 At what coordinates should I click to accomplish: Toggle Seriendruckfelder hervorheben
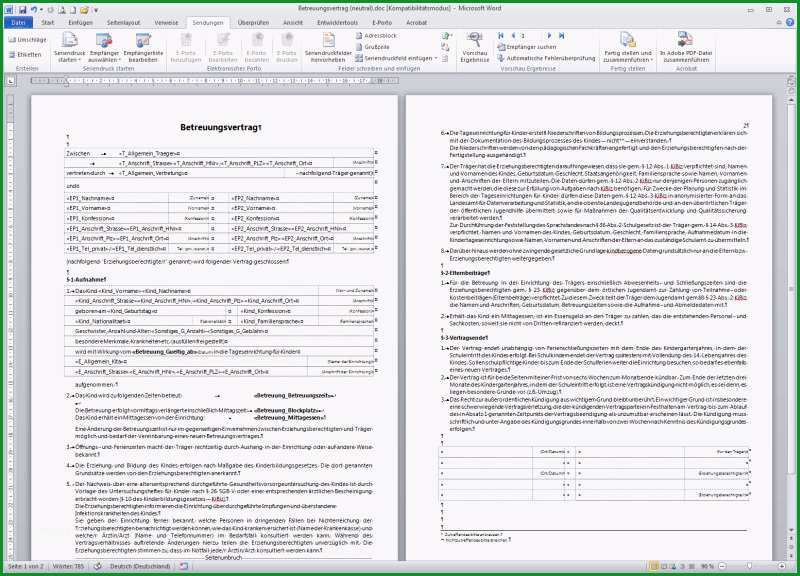(x=328, y=47)
